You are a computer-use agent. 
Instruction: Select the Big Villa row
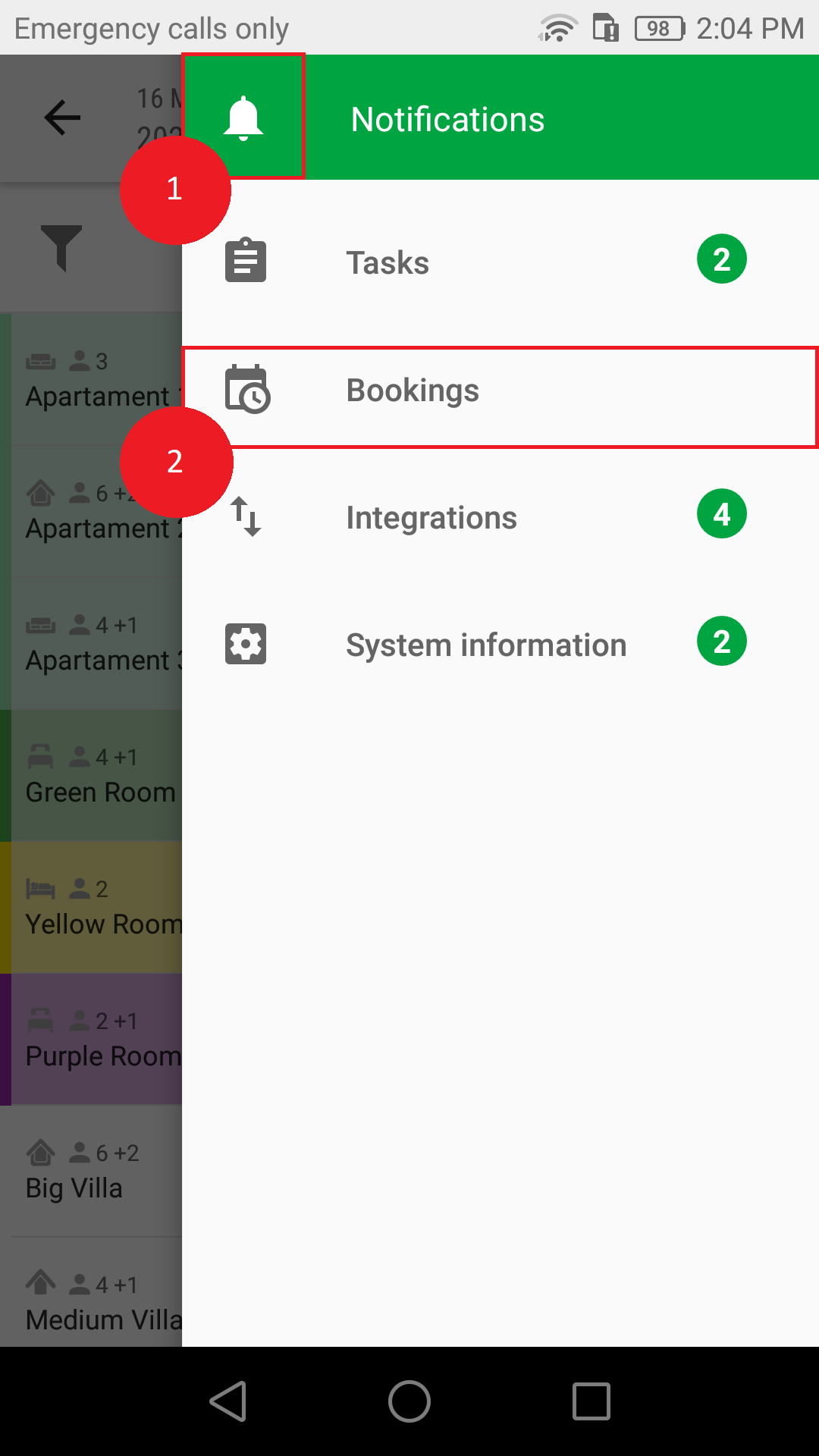click(x=91, y=1172)
